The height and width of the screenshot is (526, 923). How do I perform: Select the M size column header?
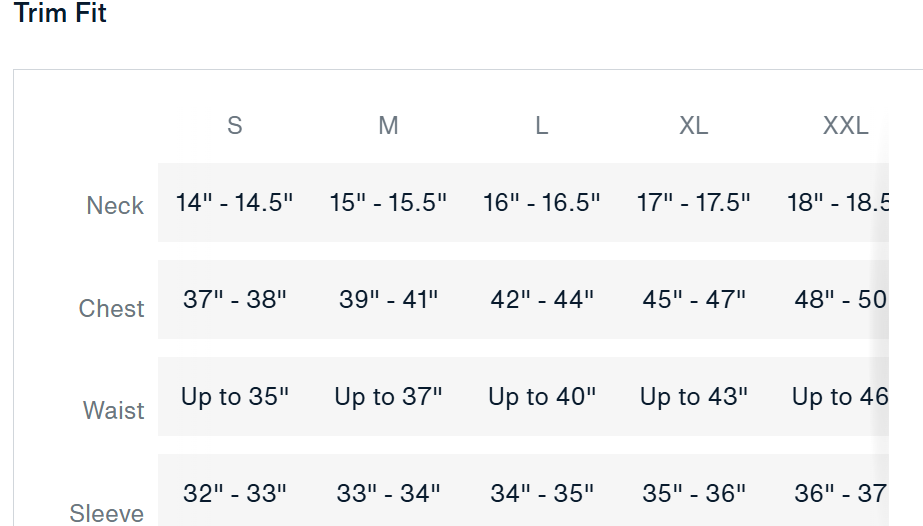click(x=388, y=125)
